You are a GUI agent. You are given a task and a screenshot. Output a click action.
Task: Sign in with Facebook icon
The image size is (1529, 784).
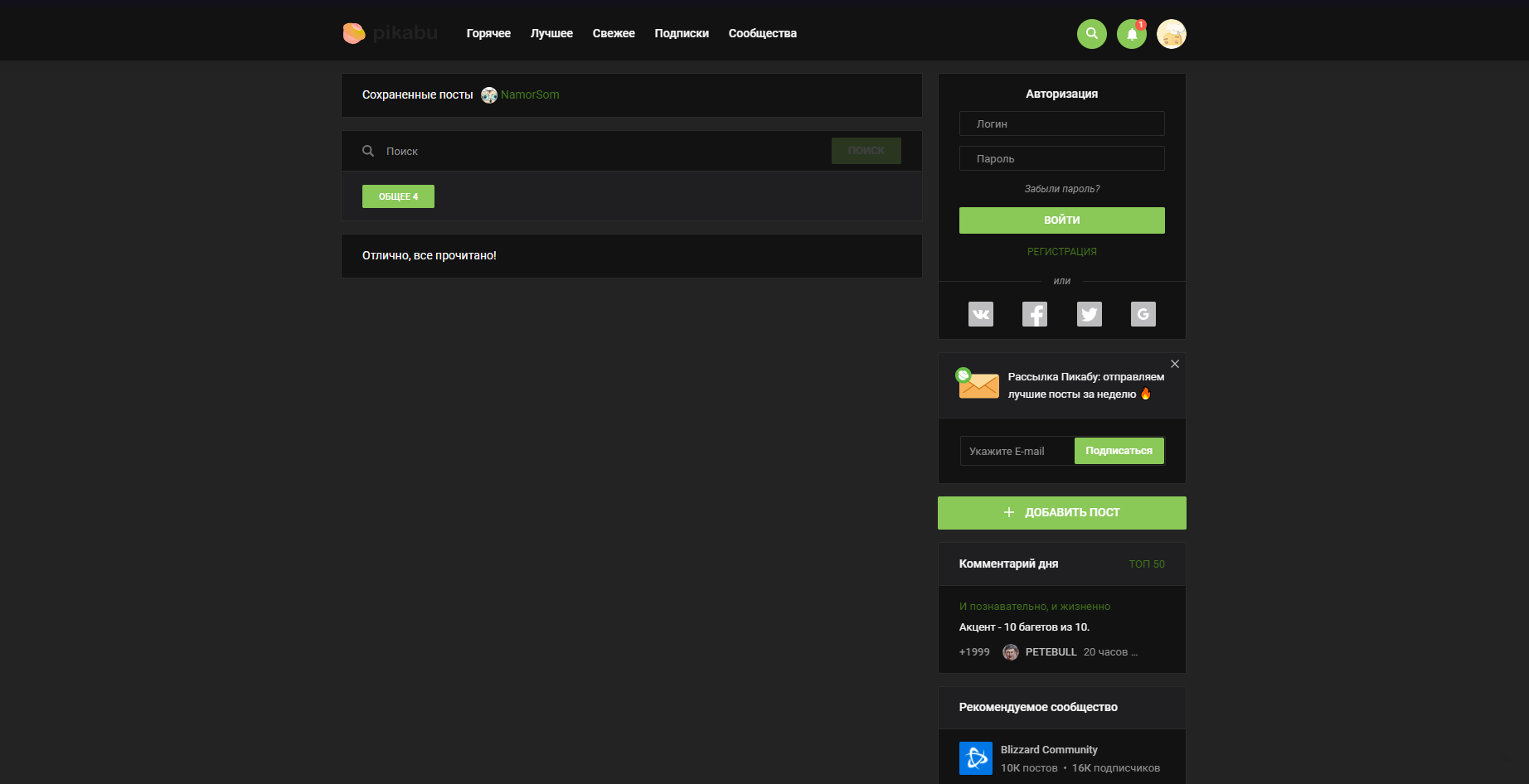pos(1034,314)
